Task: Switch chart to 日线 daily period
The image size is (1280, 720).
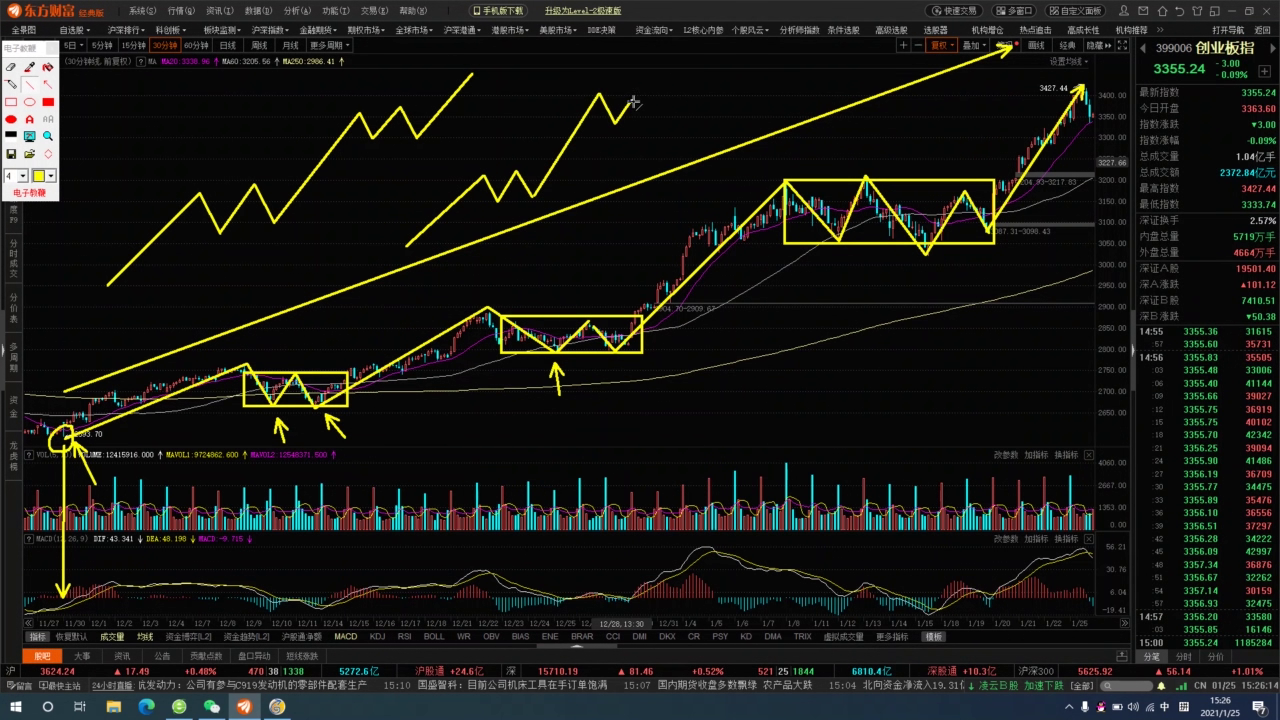Action: 228,45
